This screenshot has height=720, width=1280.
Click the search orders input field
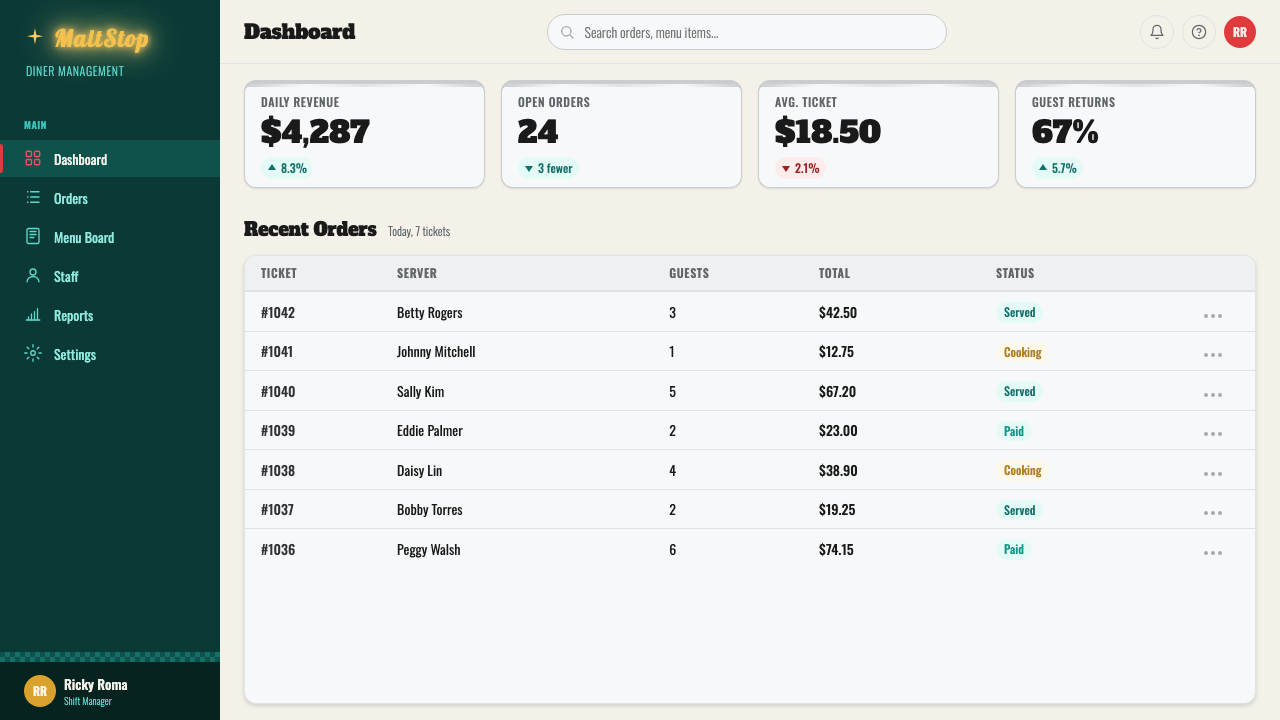pyautogui.click(x=747, y=32)
